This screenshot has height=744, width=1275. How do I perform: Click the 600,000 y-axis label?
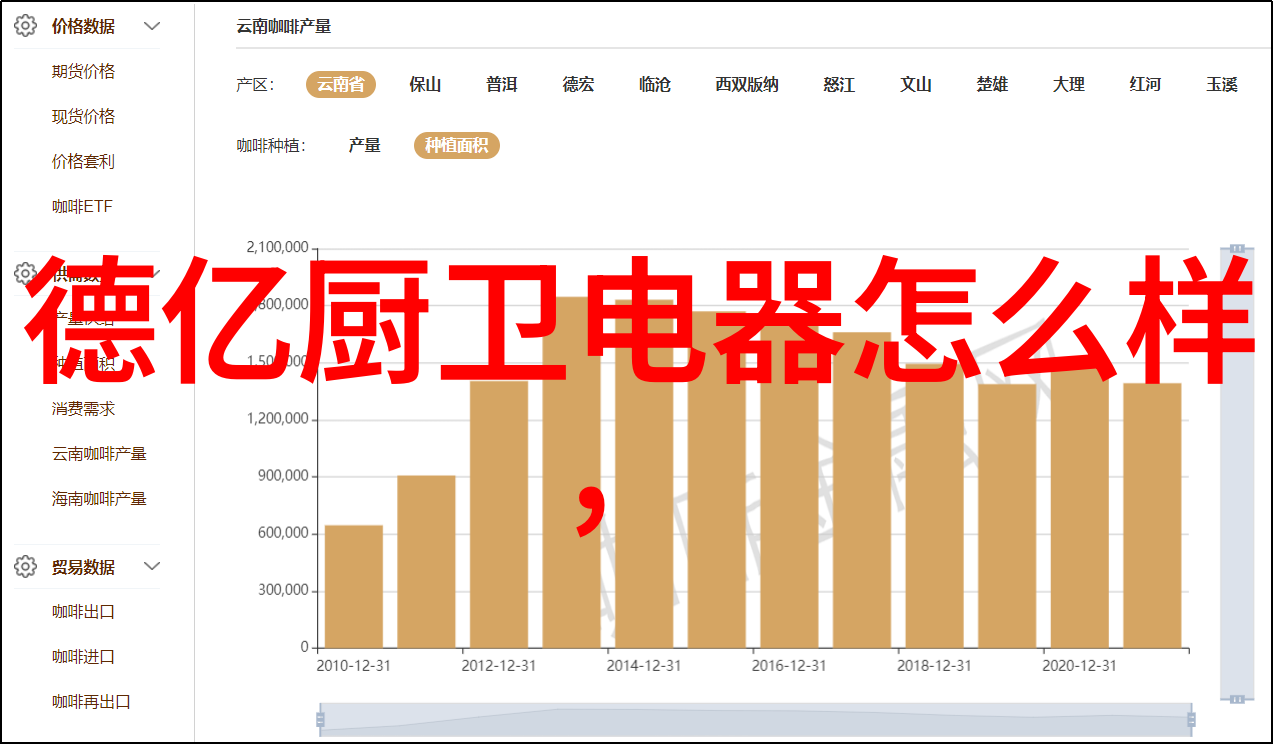click(283, 533)
